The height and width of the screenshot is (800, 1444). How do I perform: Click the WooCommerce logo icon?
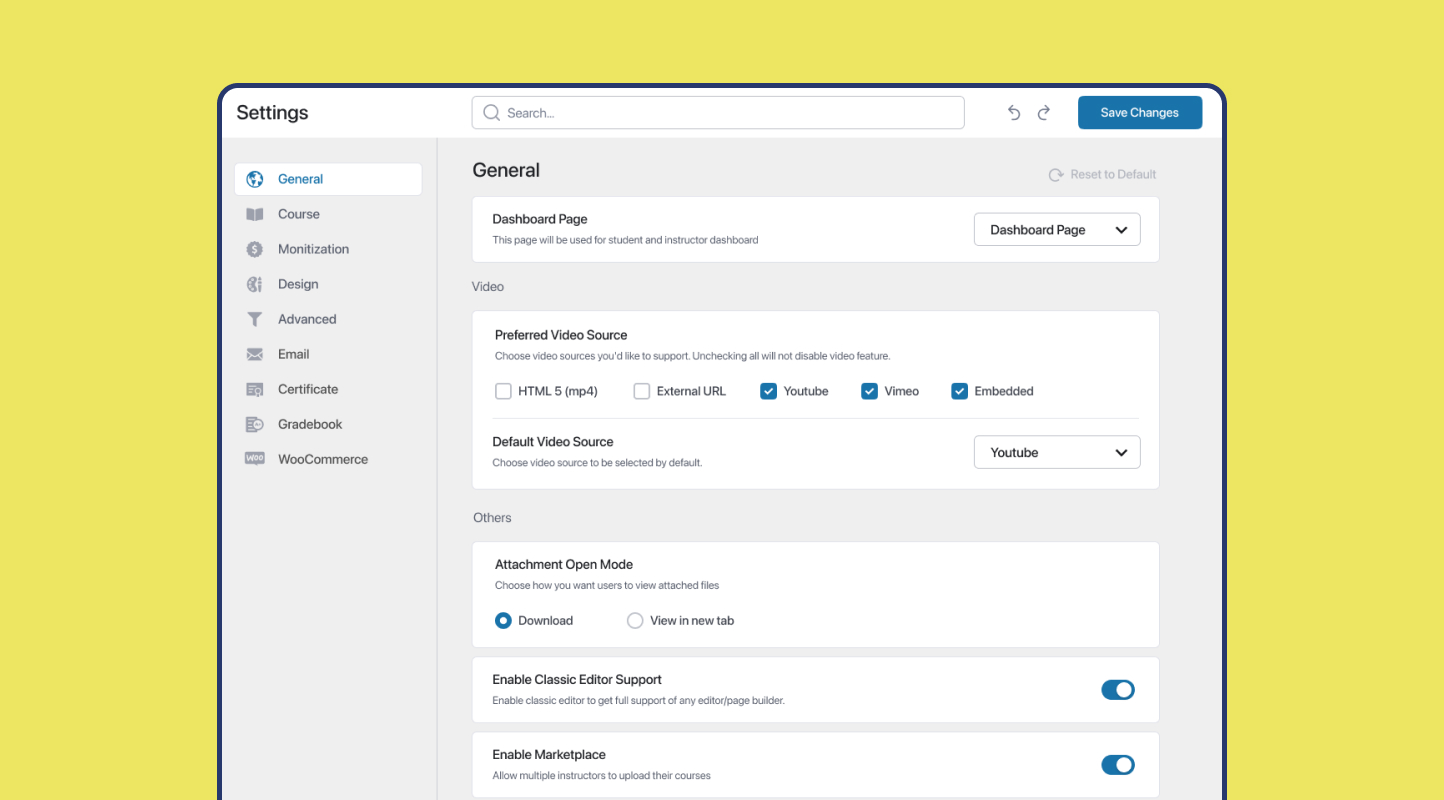pos(256,458)
